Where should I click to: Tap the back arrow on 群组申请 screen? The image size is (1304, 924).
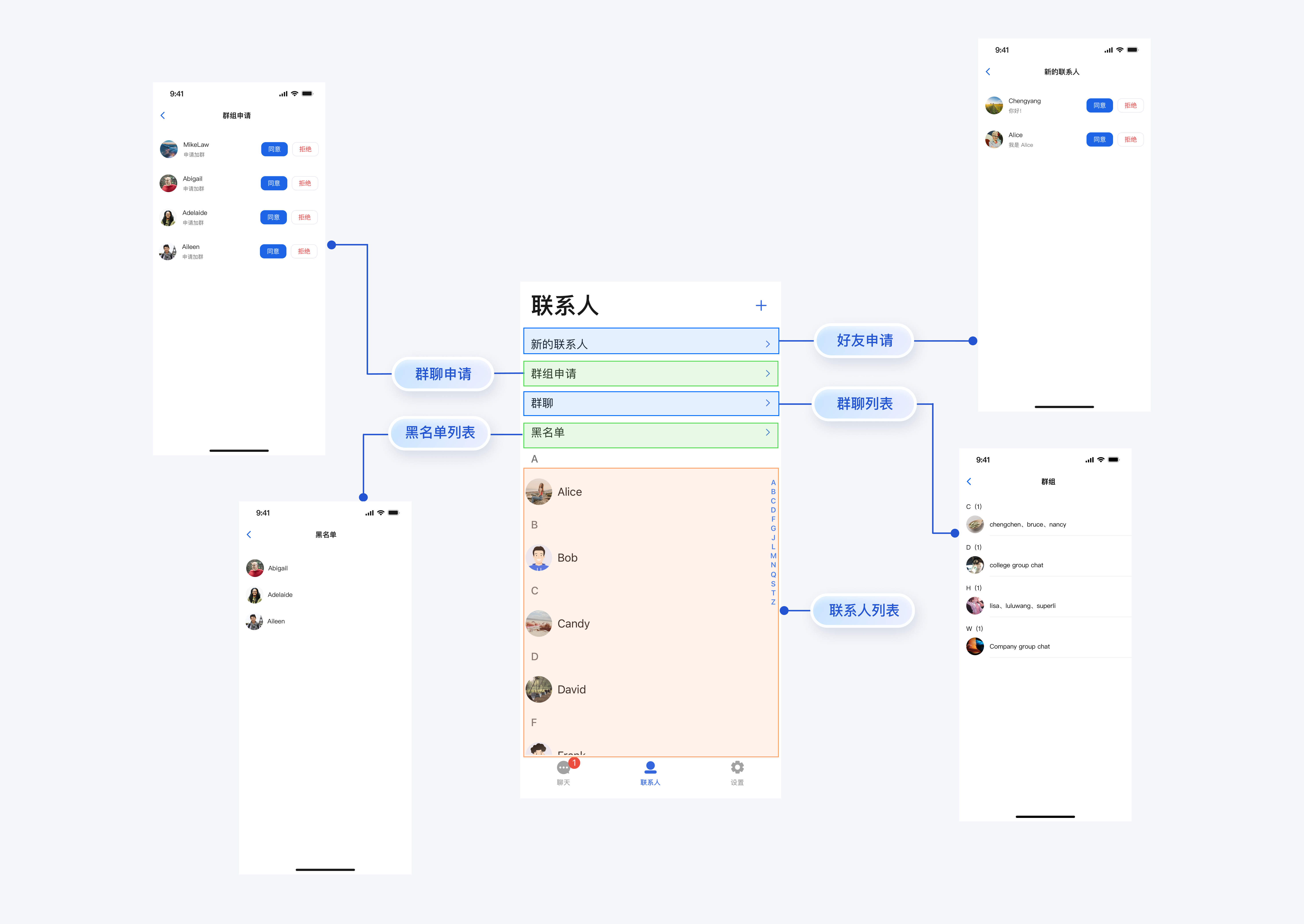(x=163, y=115)
